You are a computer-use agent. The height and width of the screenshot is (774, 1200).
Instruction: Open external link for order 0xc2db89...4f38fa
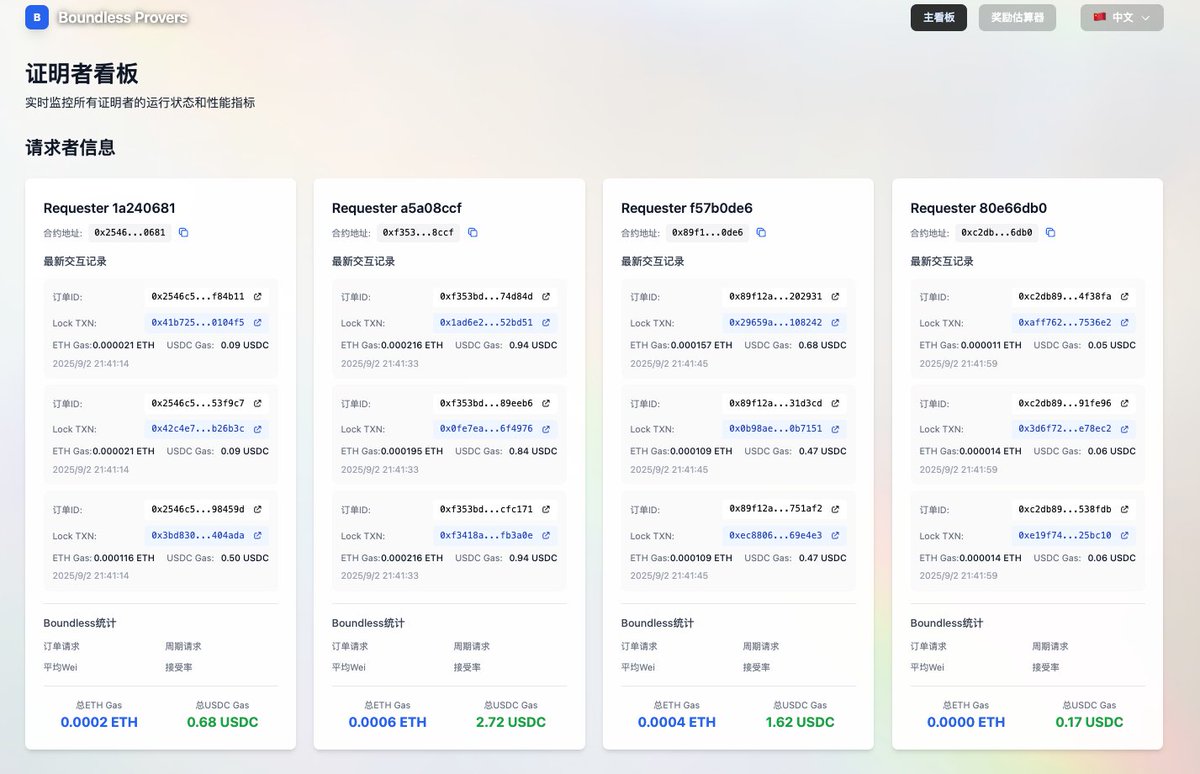pyautogui.click(x=1124, y=297)
